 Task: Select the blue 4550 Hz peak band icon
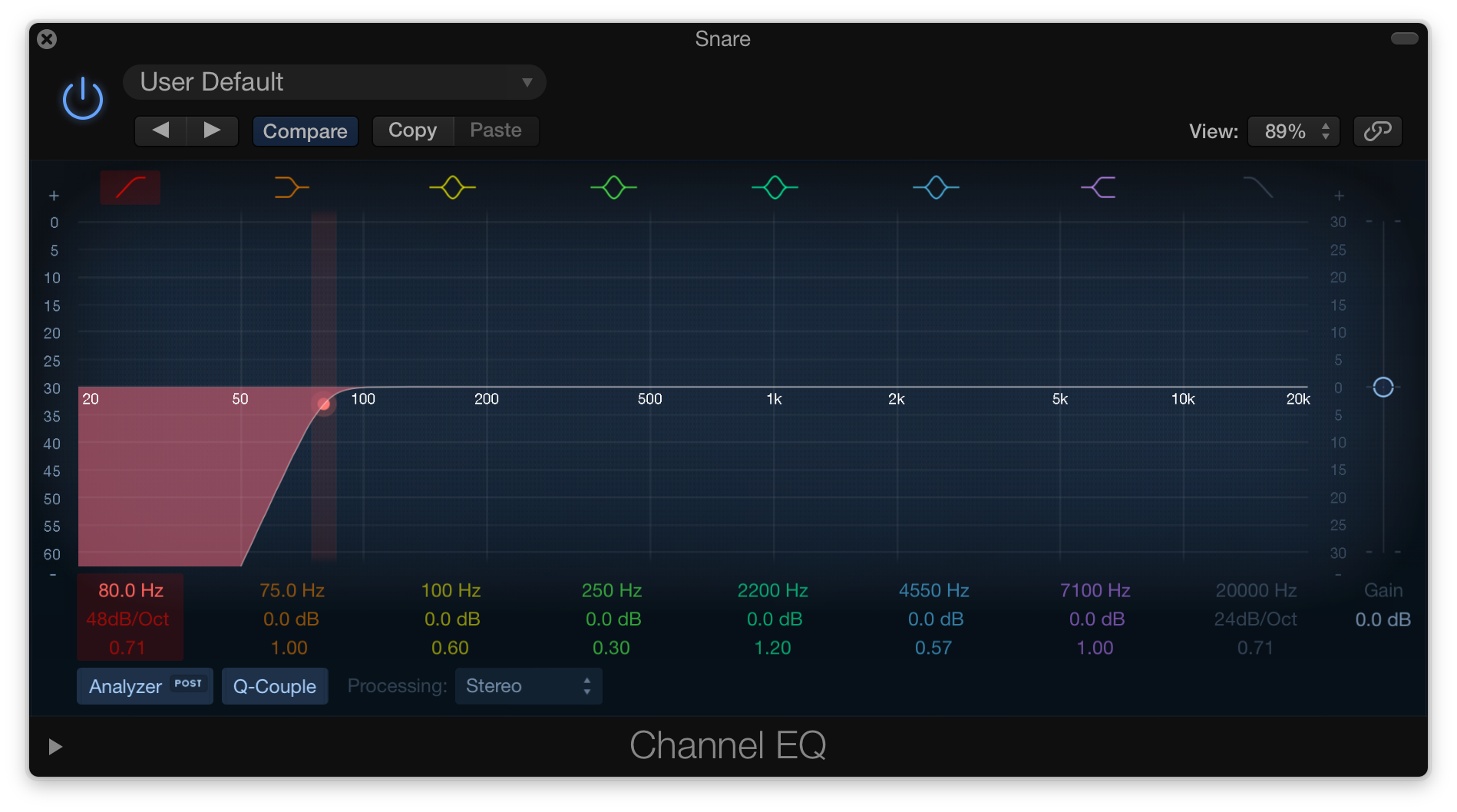(x=935, y=186)
